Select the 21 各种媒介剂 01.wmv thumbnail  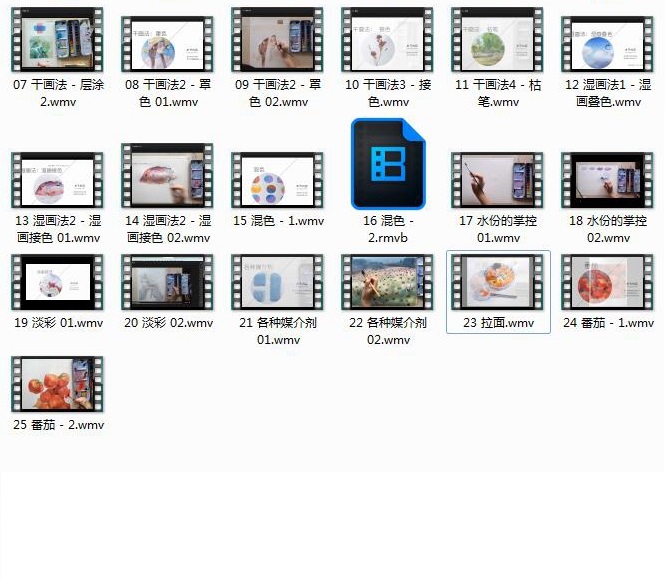(277, 282)
